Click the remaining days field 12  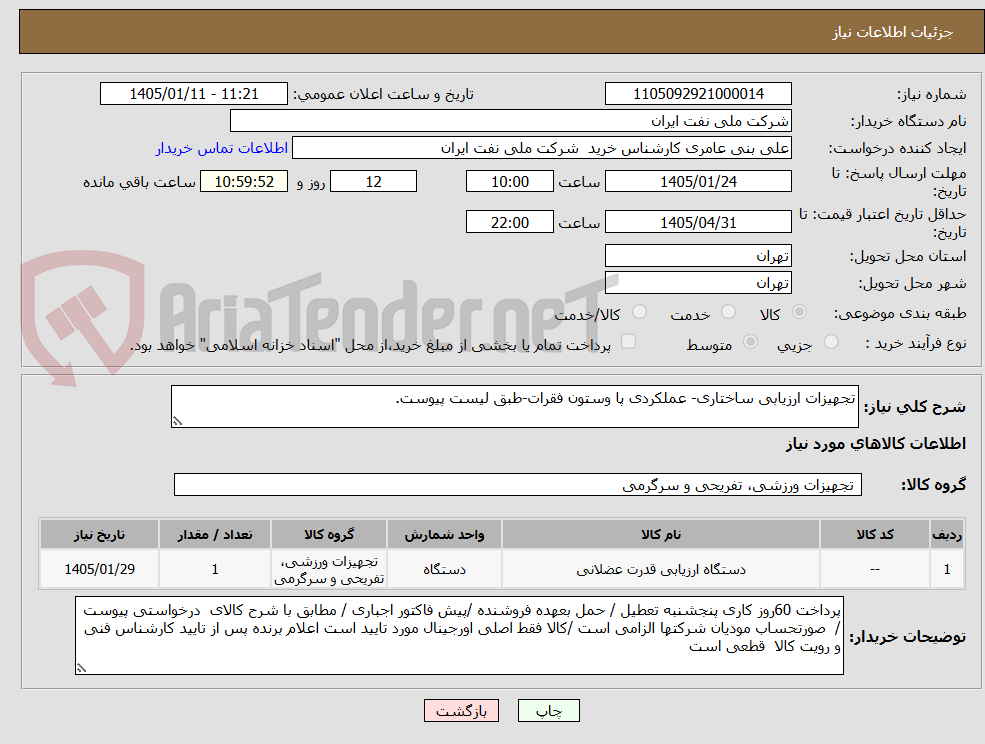pos(373,182)
